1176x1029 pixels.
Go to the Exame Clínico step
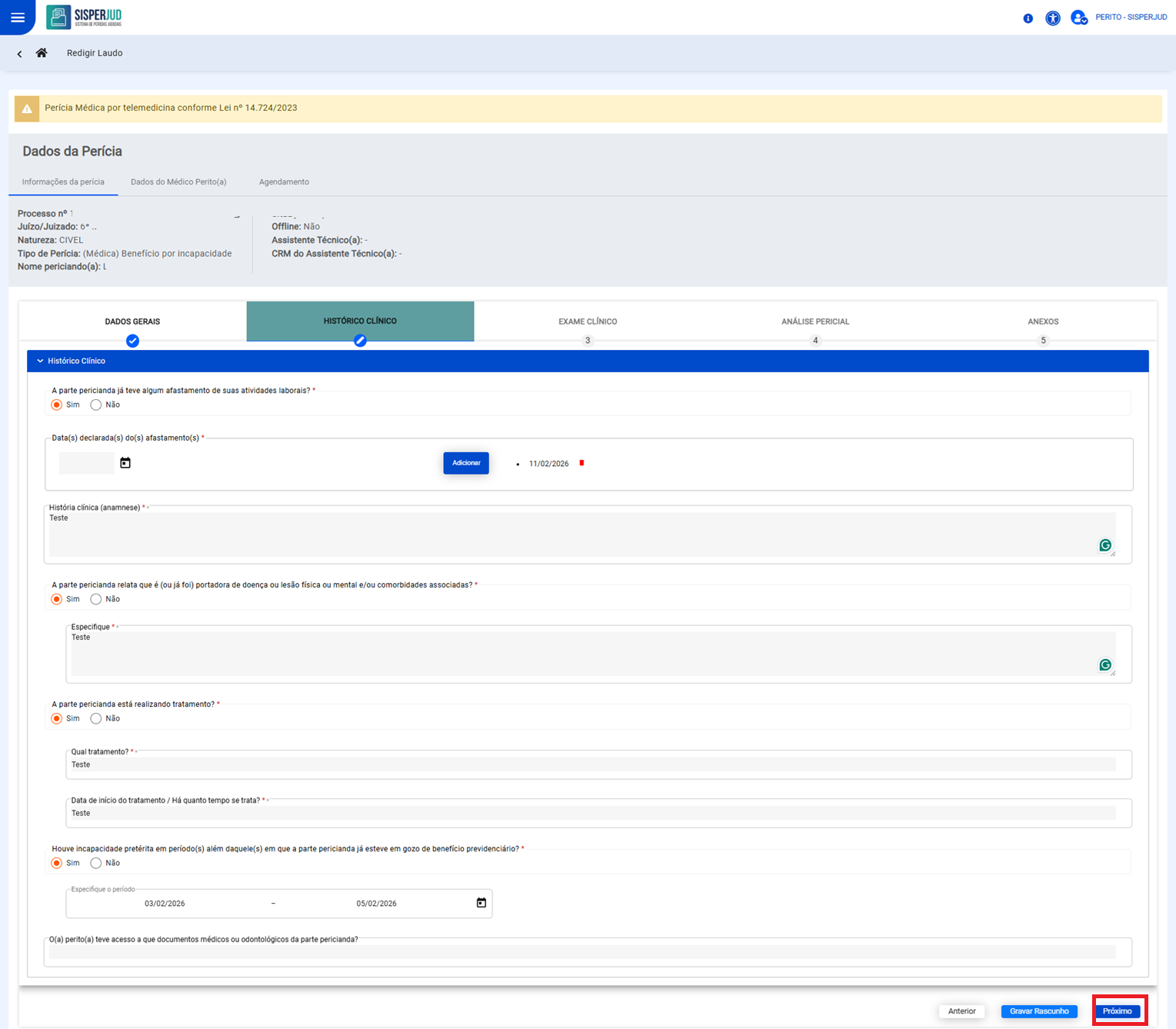point(588,322)
